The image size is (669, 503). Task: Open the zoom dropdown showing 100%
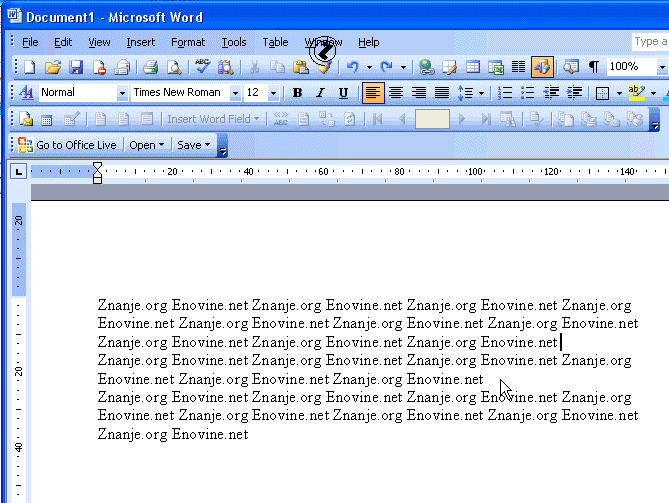(662, 67)
